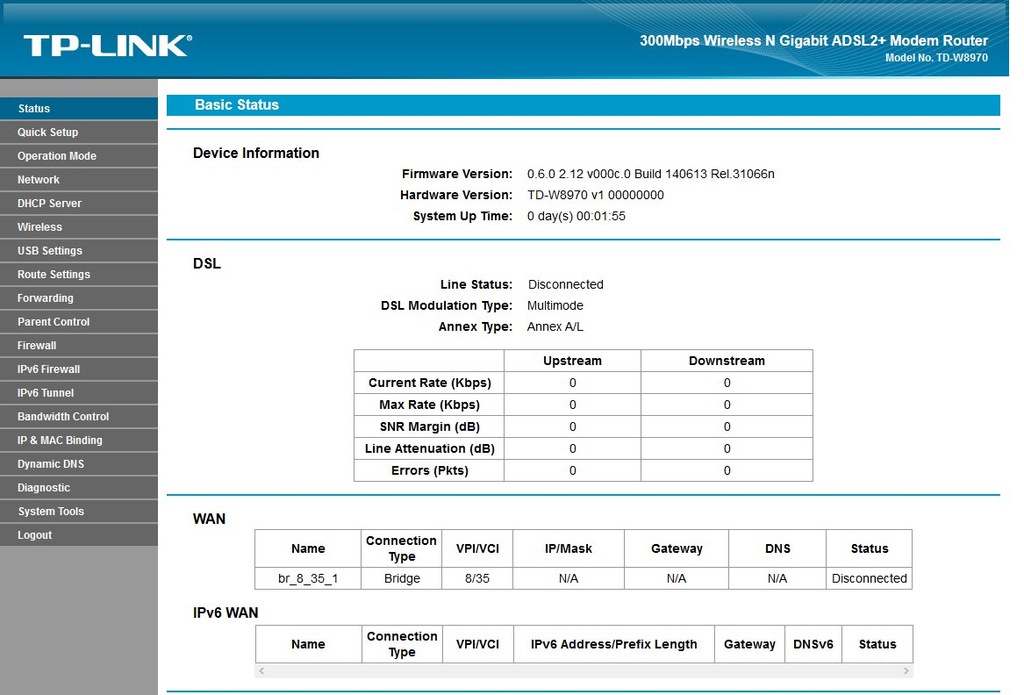Image resolution: width=1024 pixels, height=695 pixels.
Task: Open the Status menu item
Action: tap(78, 108)
